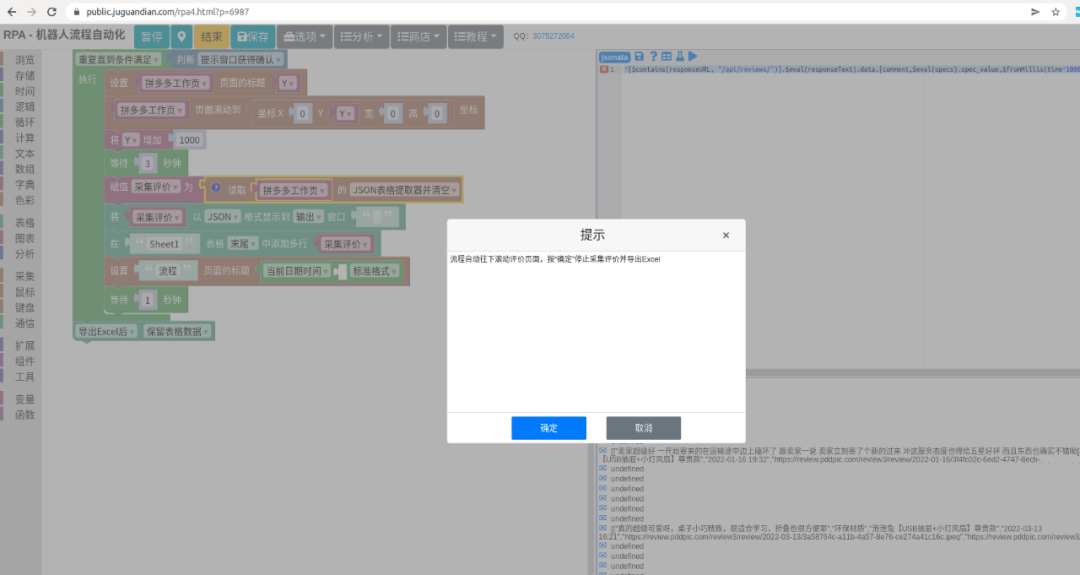Open the JSON表格提取器并清空 dropdown

pos(404,190)
